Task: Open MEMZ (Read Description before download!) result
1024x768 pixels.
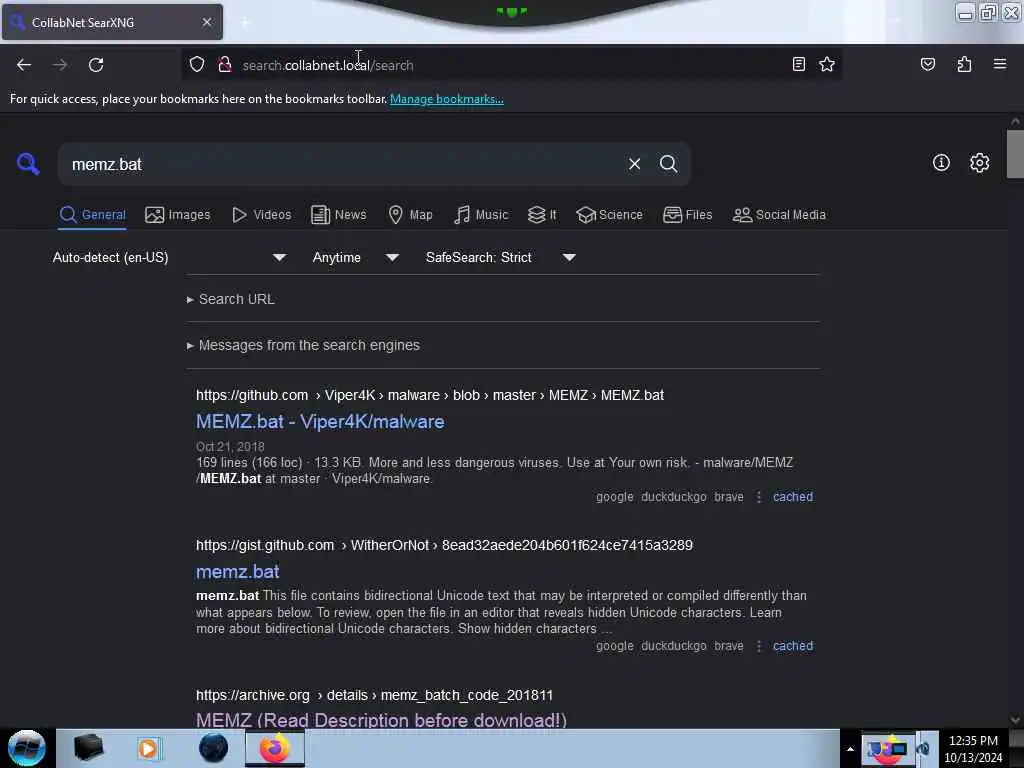Action: 381,720
